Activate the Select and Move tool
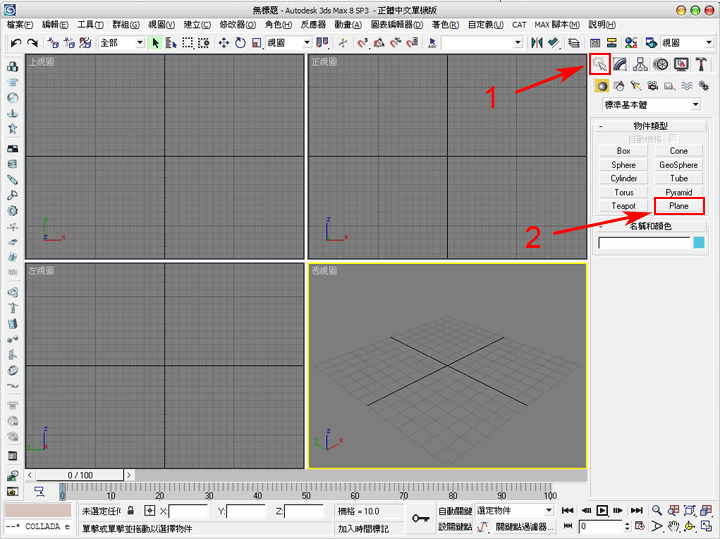The height and width of the screenshot is (539, 720). [x=224, y=43]
